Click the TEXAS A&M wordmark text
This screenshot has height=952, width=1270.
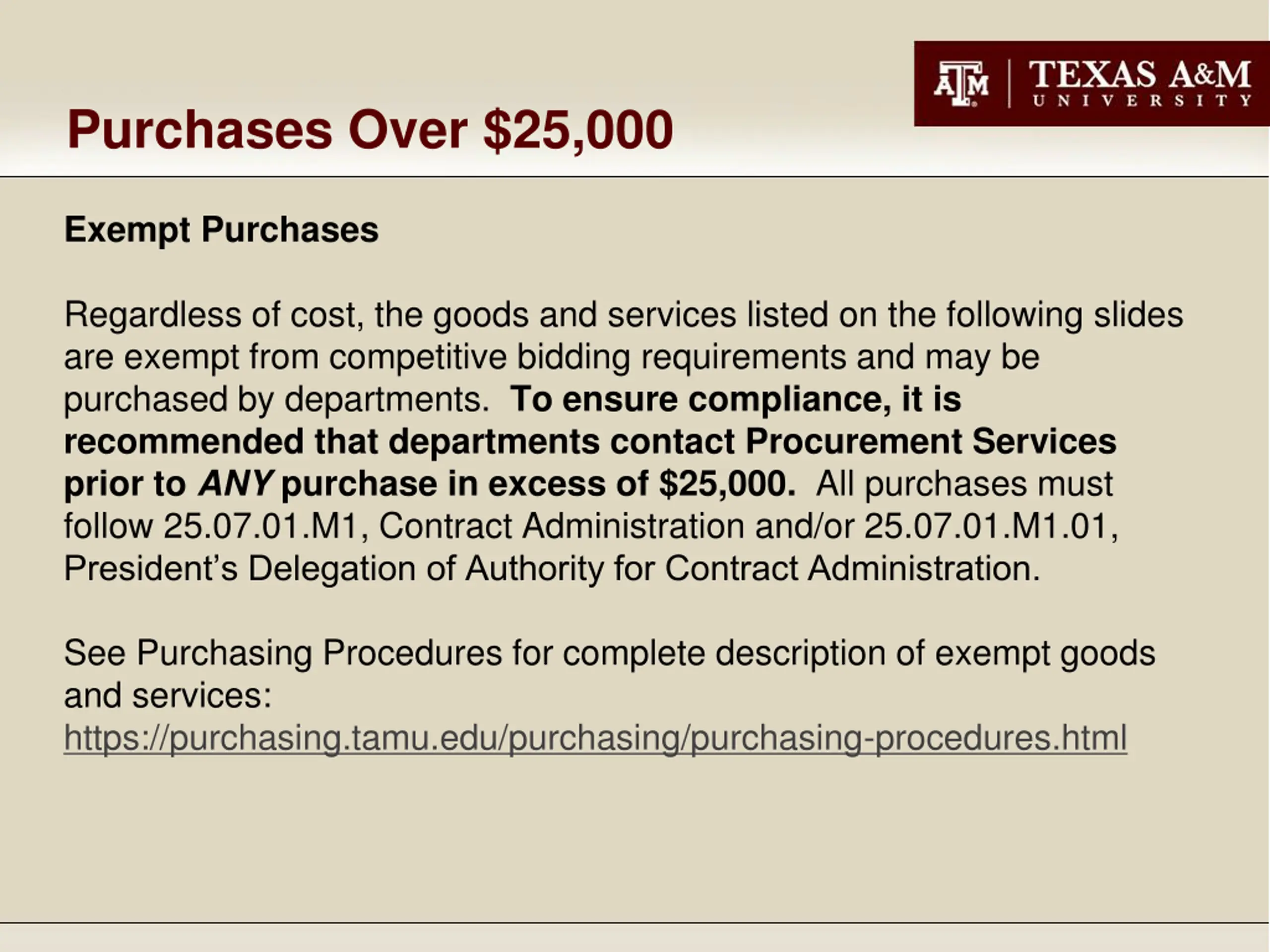(x=1140, y=74)
